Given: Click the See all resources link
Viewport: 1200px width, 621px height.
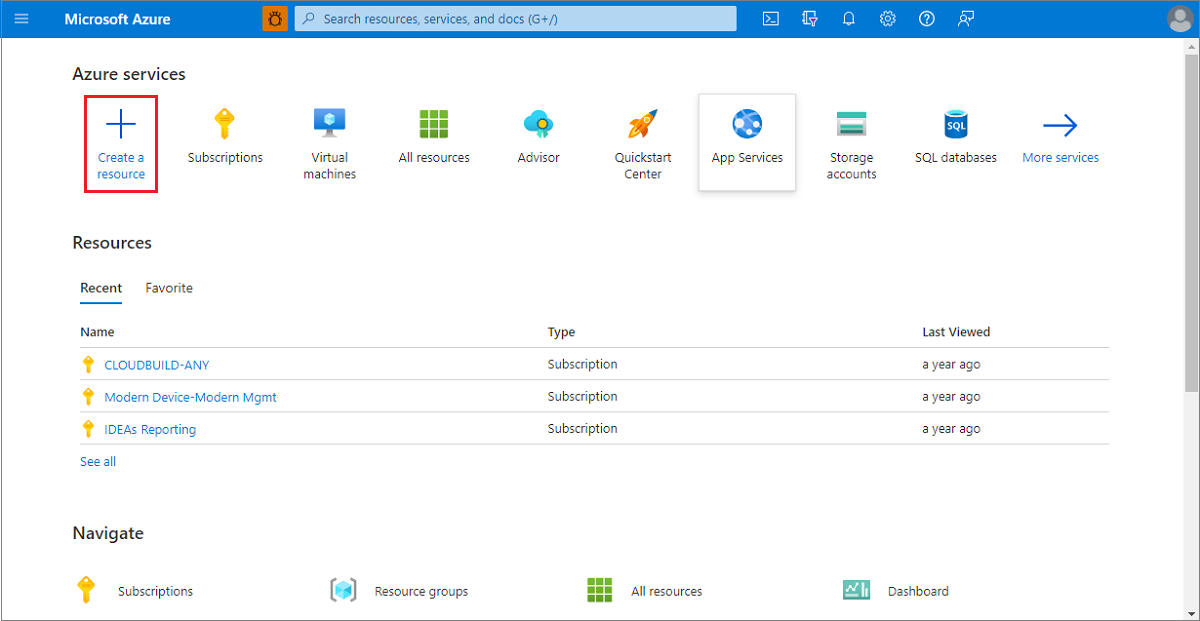Looking at the screenshot, I should [x=97, y=461].
